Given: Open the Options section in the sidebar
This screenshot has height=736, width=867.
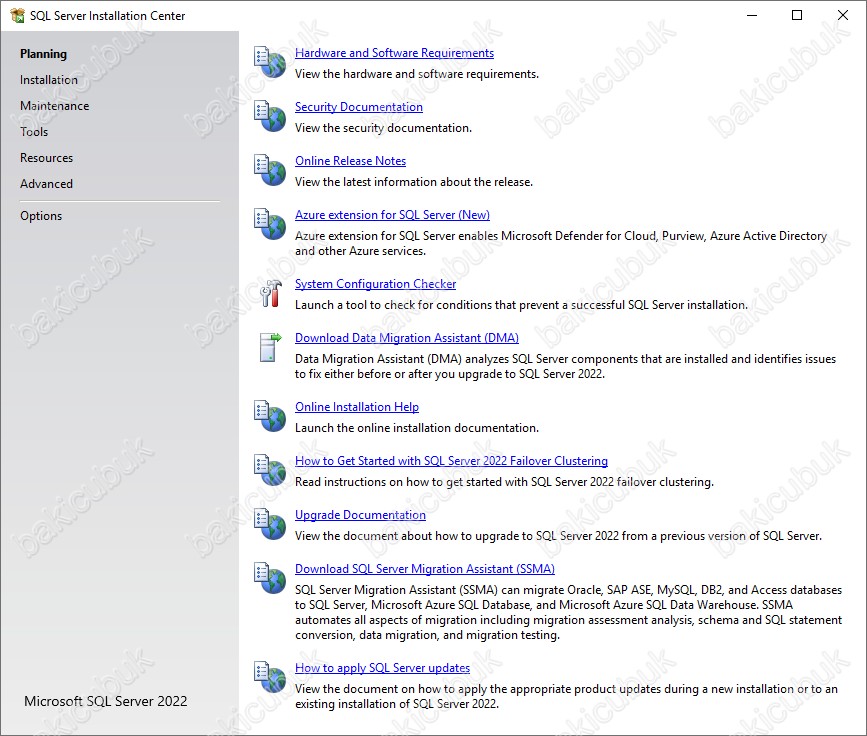Looking at the screenshot, I should click(41, 216).
